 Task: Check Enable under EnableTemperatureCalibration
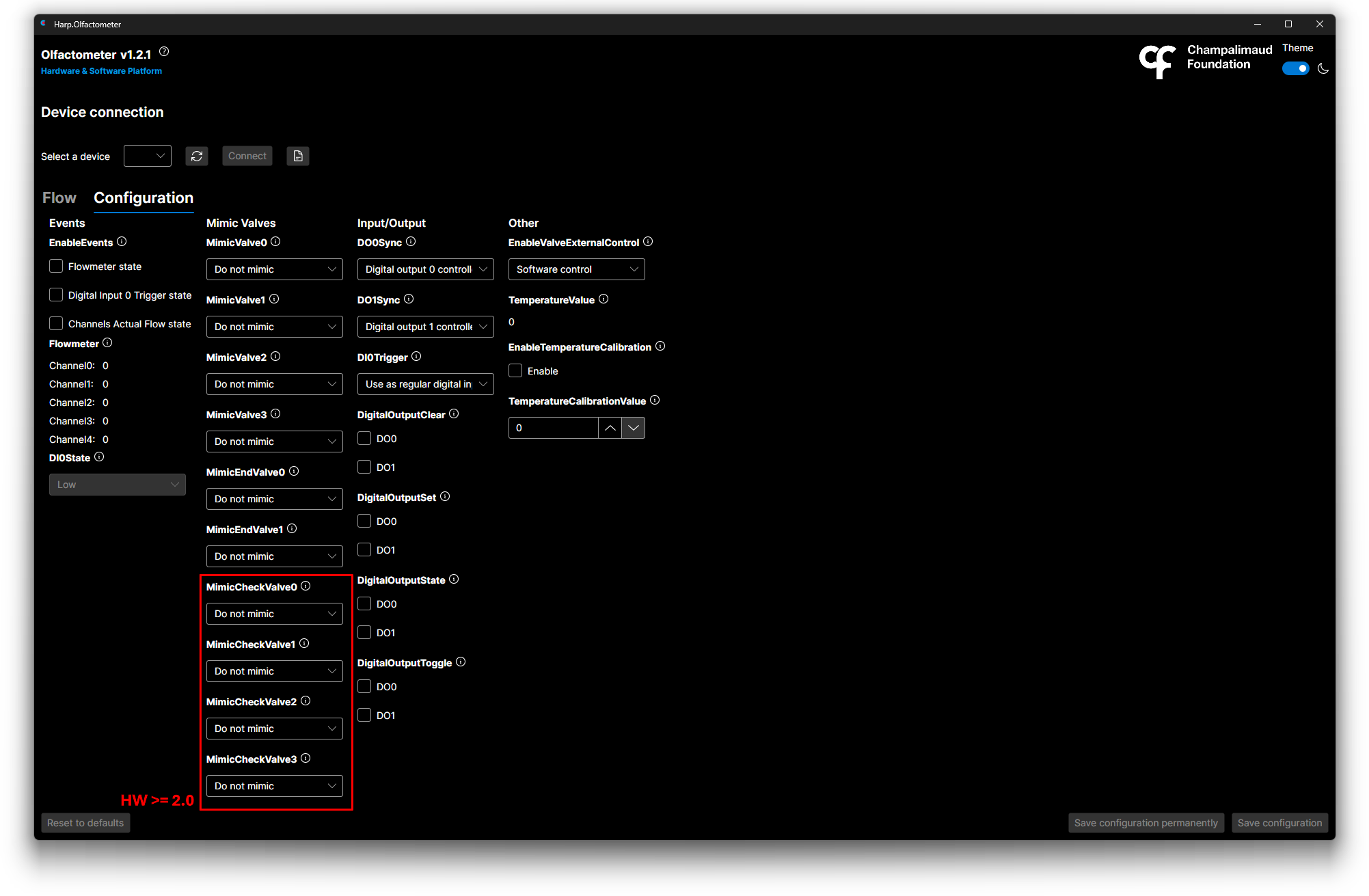516,371
